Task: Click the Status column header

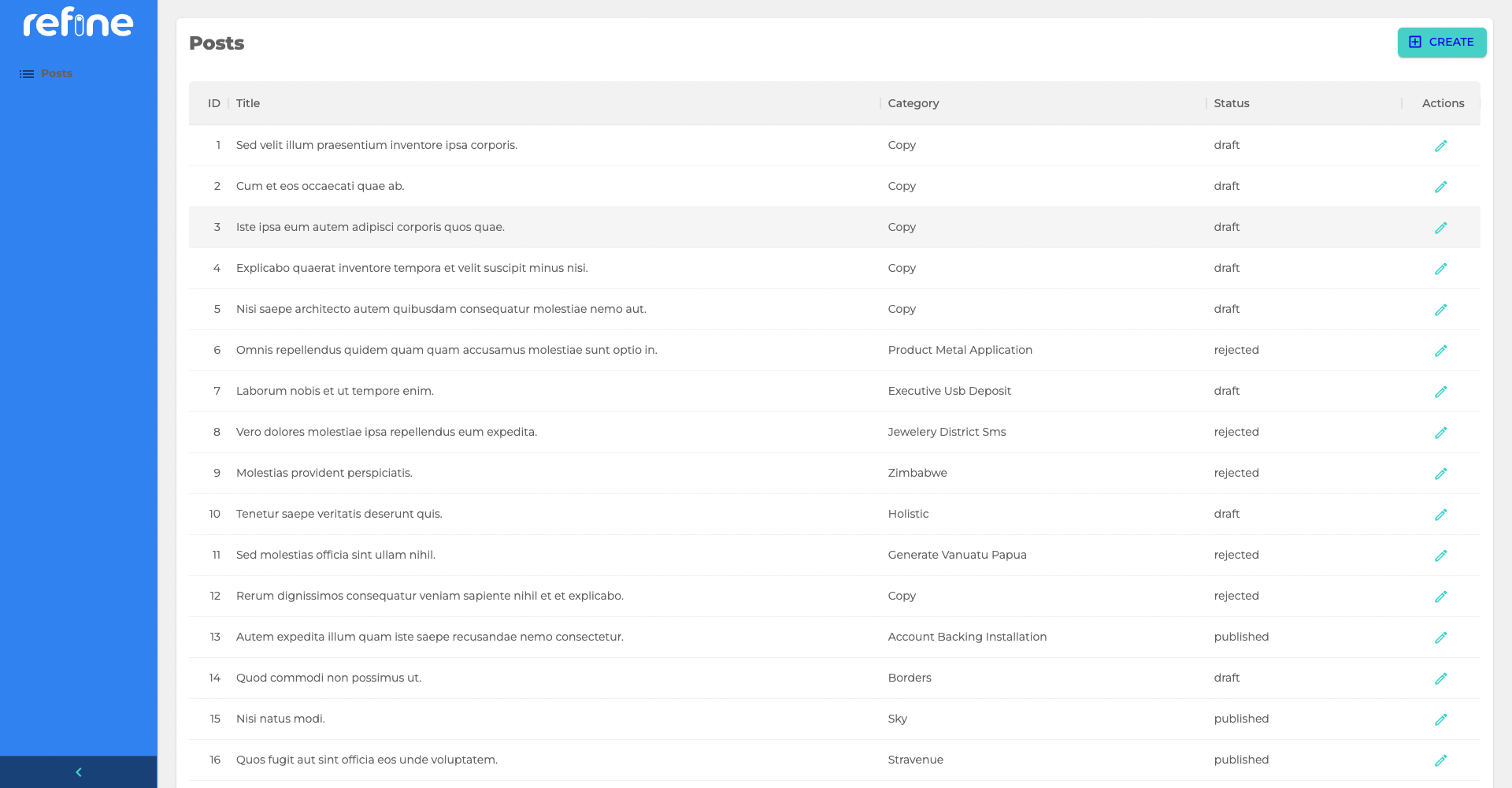Action: tap(1232, 103)
